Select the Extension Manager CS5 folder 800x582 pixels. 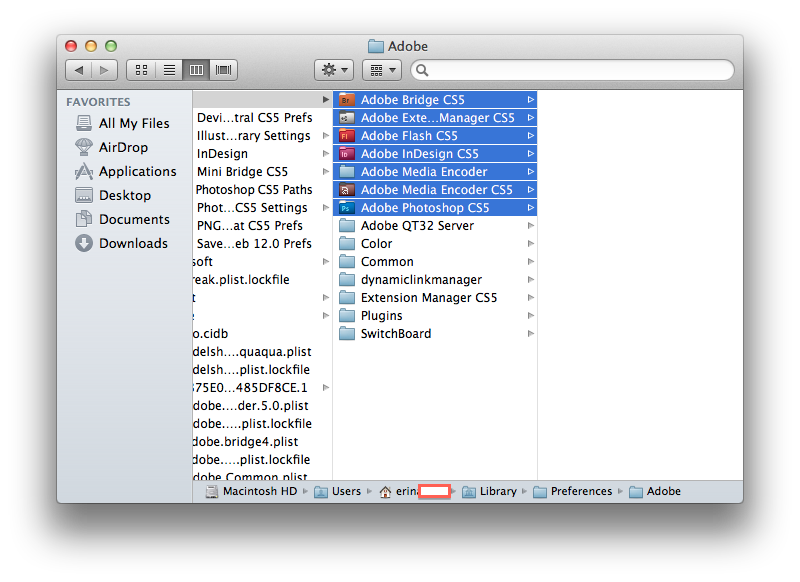click(435, 297)
